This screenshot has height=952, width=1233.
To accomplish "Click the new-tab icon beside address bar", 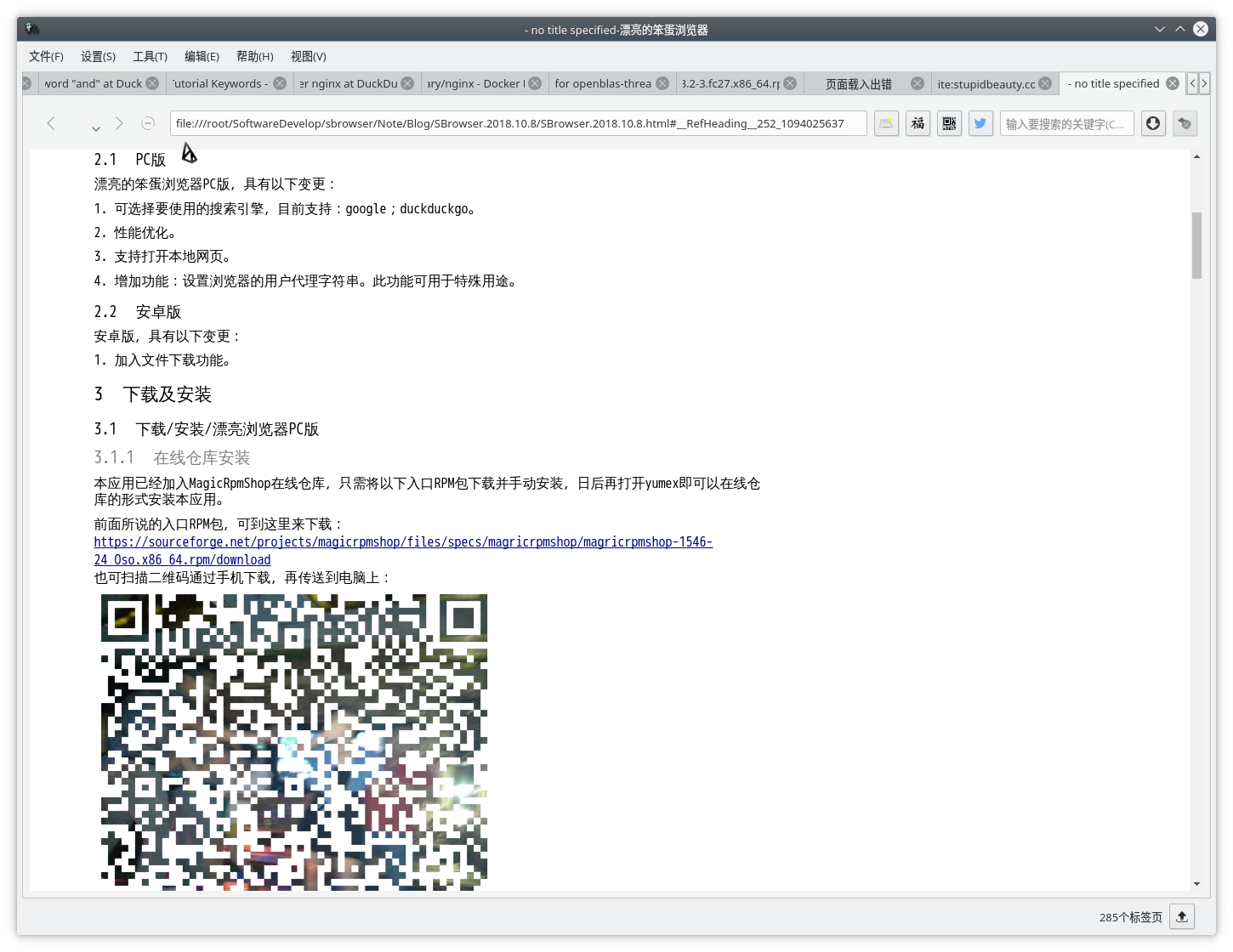I will tap(886, 123).
